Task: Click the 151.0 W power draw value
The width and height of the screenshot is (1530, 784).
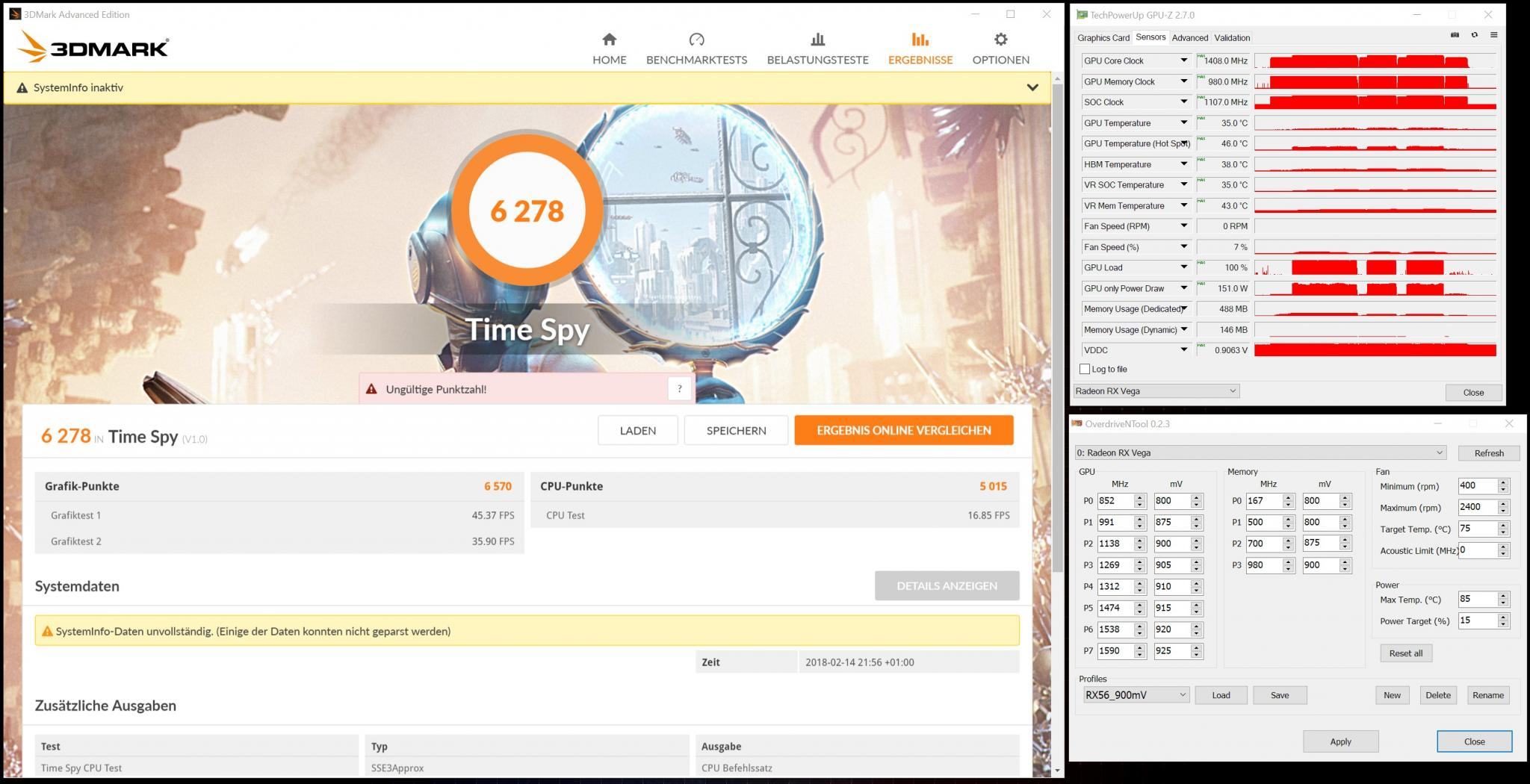Action: point(1222,288)
